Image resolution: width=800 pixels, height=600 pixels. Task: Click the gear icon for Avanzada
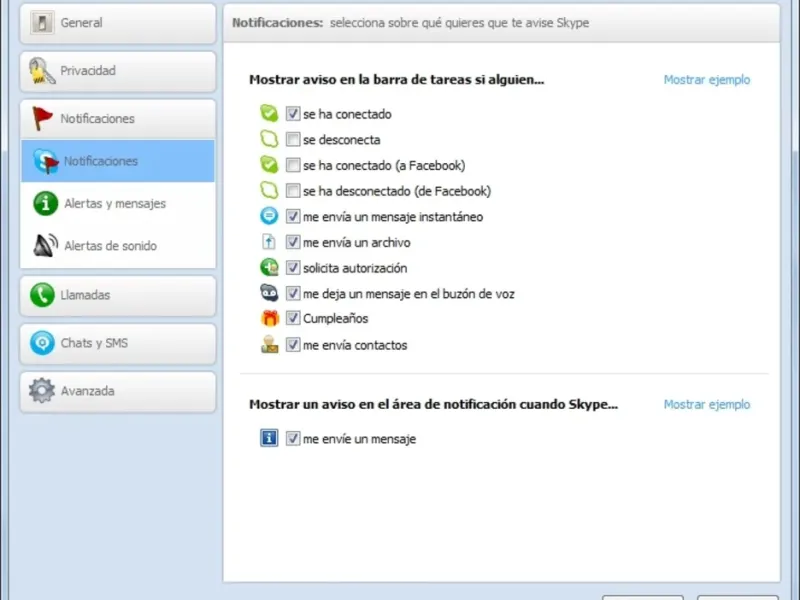tap(42, 391)
